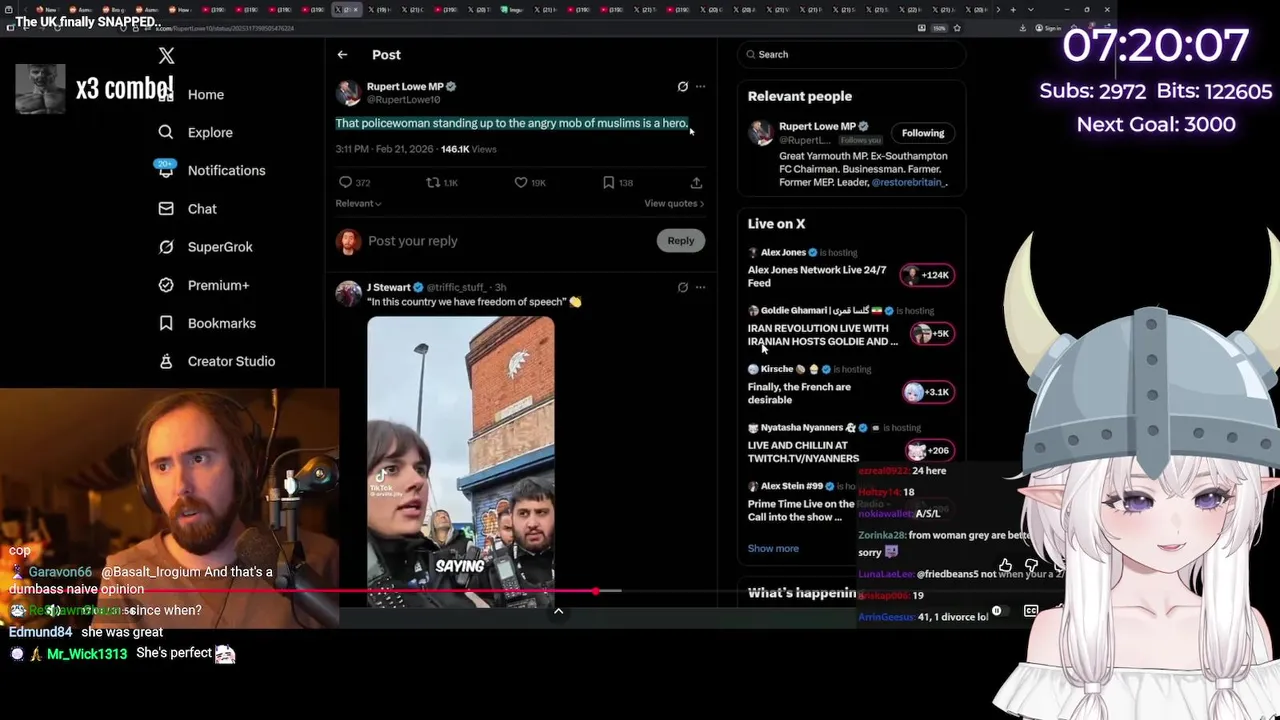Viewport: 1280px width, 720px height.
Task: Open Notifications in the sidebar
Action: [x=211, y=171]
